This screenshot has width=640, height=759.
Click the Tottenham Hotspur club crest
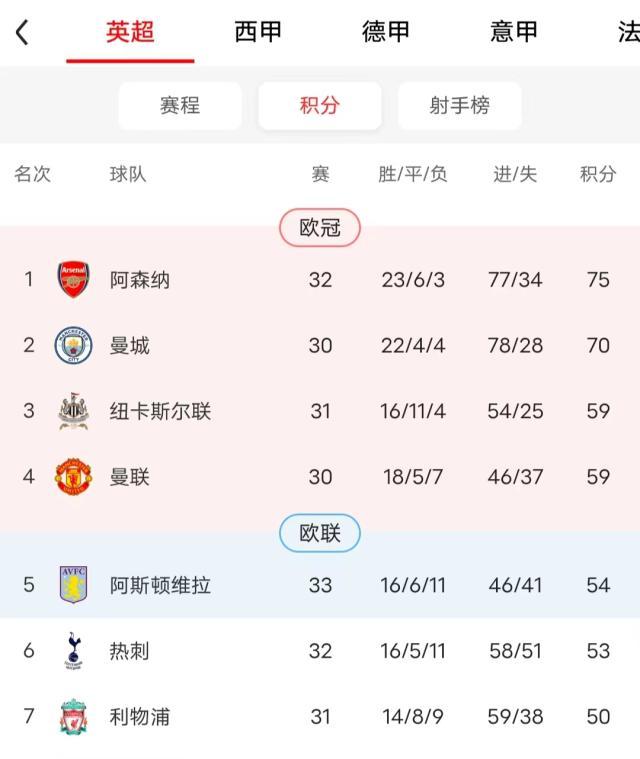coord(73,651)
